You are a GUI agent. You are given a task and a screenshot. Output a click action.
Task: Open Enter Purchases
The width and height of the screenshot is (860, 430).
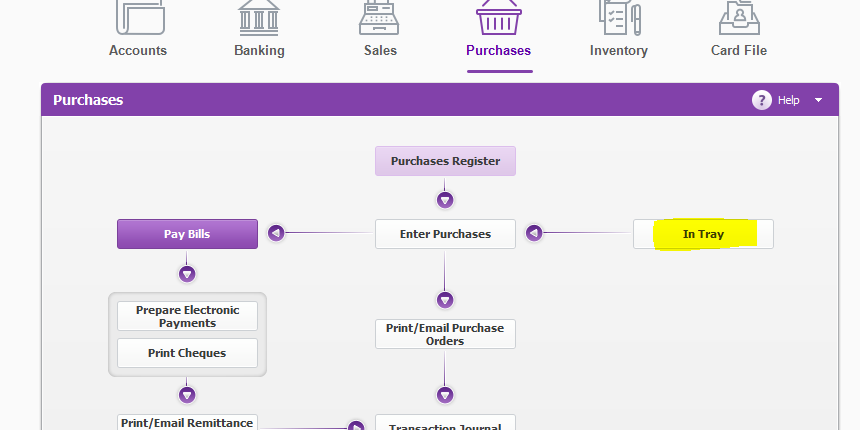[x=445, y=234]
